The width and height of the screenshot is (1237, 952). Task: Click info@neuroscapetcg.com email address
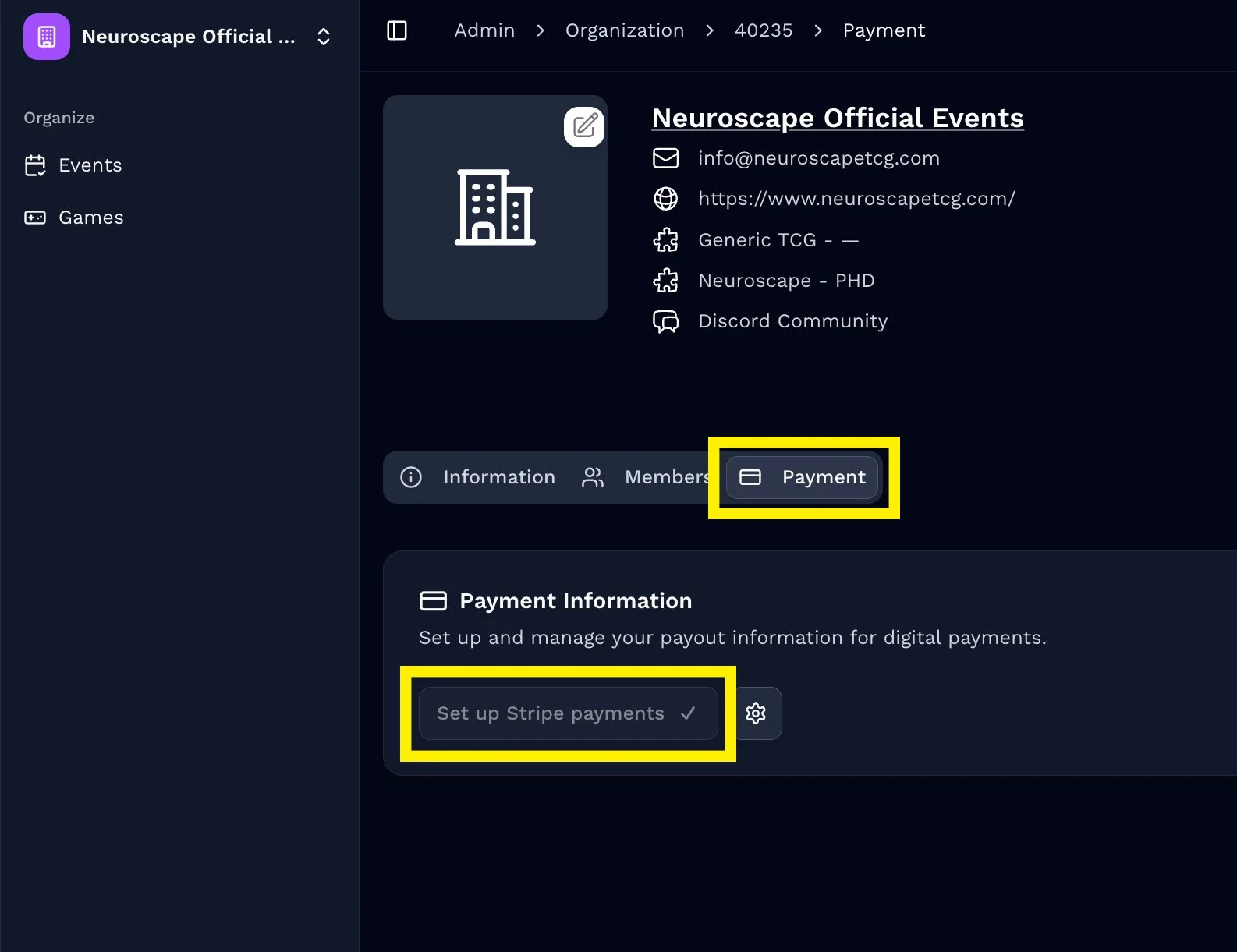[x=819, y=158]
